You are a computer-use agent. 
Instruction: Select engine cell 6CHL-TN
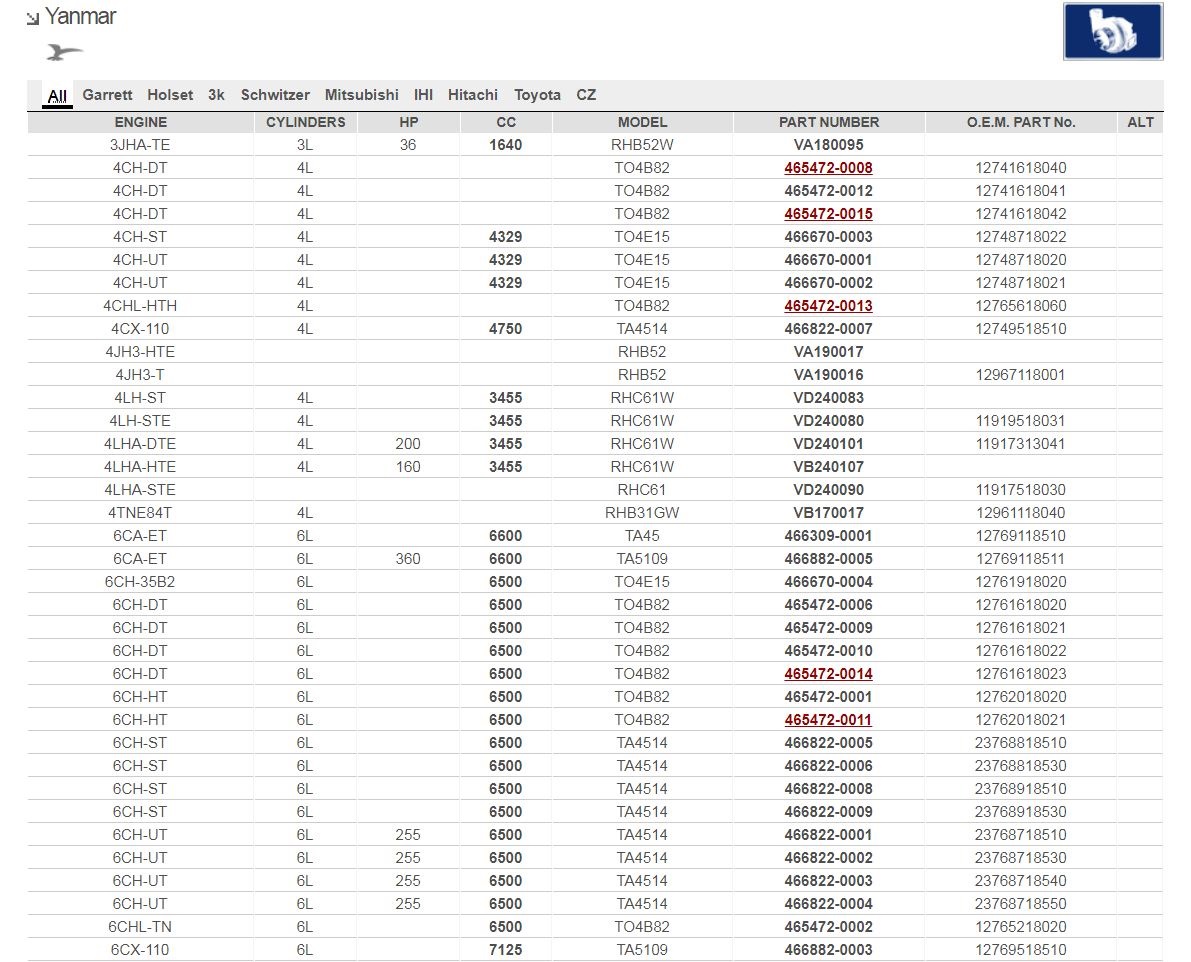click(140, 926)
